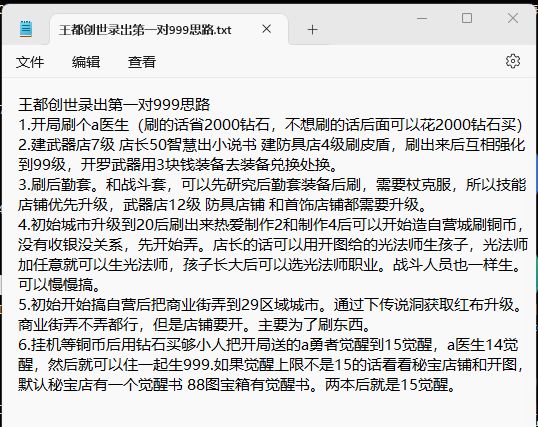Viewport: 538px width, 427px height.
Task: Place cursor in line starting 4.初始城市升级到20
Action: point(271,225)
